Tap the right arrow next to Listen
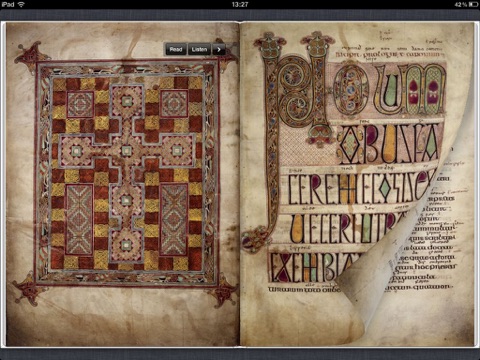Screen dimensions: 480x360 [x=219, y=49]
